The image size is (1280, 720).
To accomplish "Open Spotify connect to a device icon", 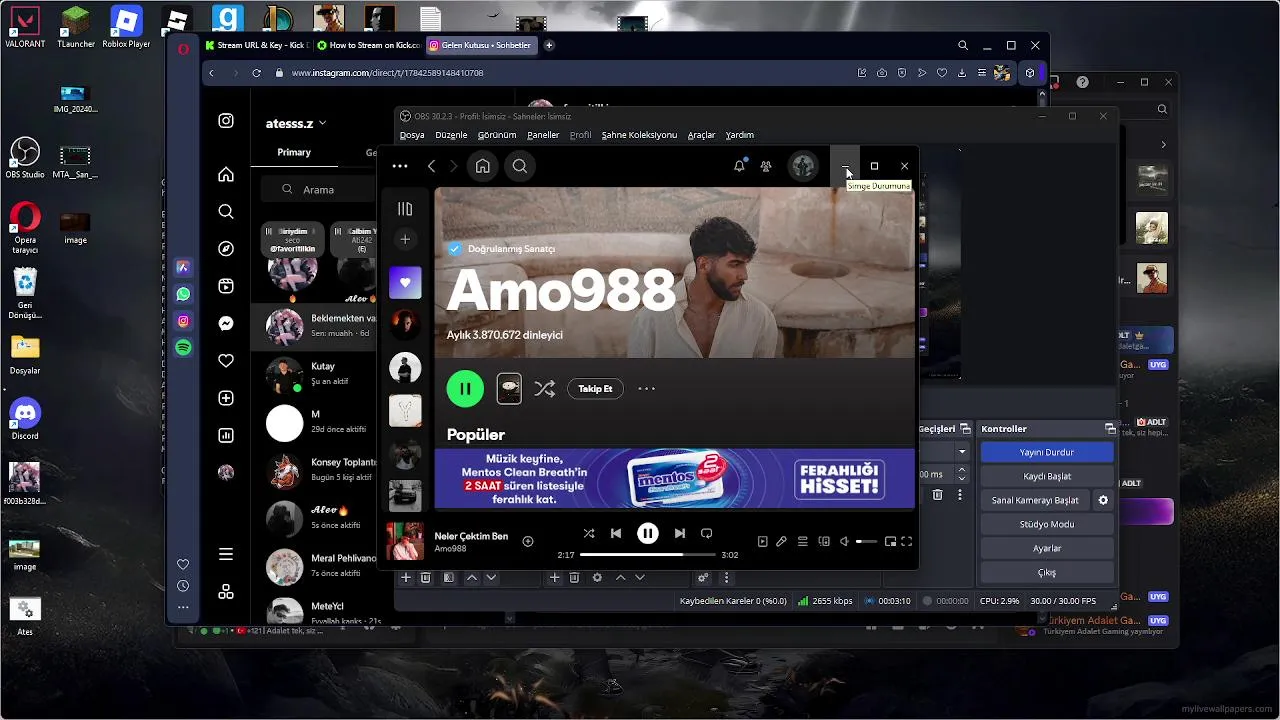I will (x=824, y=542).
